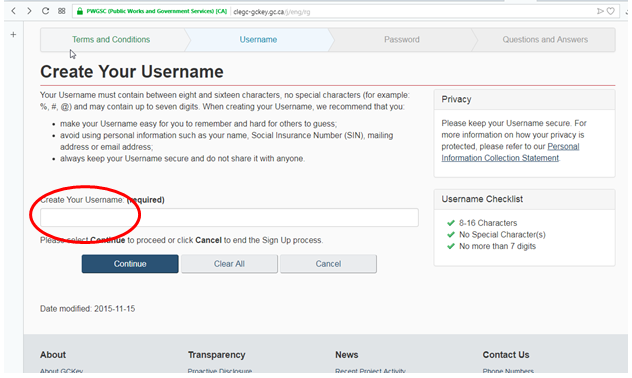The image size is (632, 378).
Task: Open the speed dial grid icon
Action: click(61, 11)
